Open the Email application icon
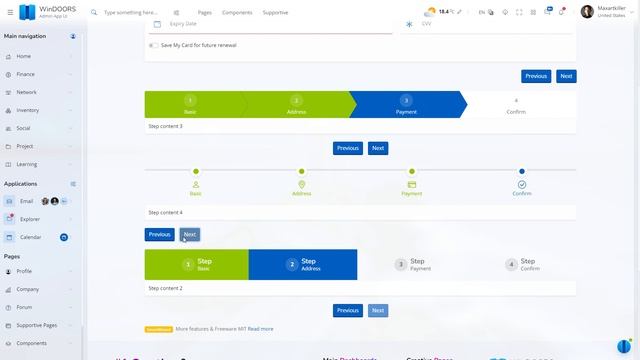Screen dimensions: 640x360 click(9, 201)
